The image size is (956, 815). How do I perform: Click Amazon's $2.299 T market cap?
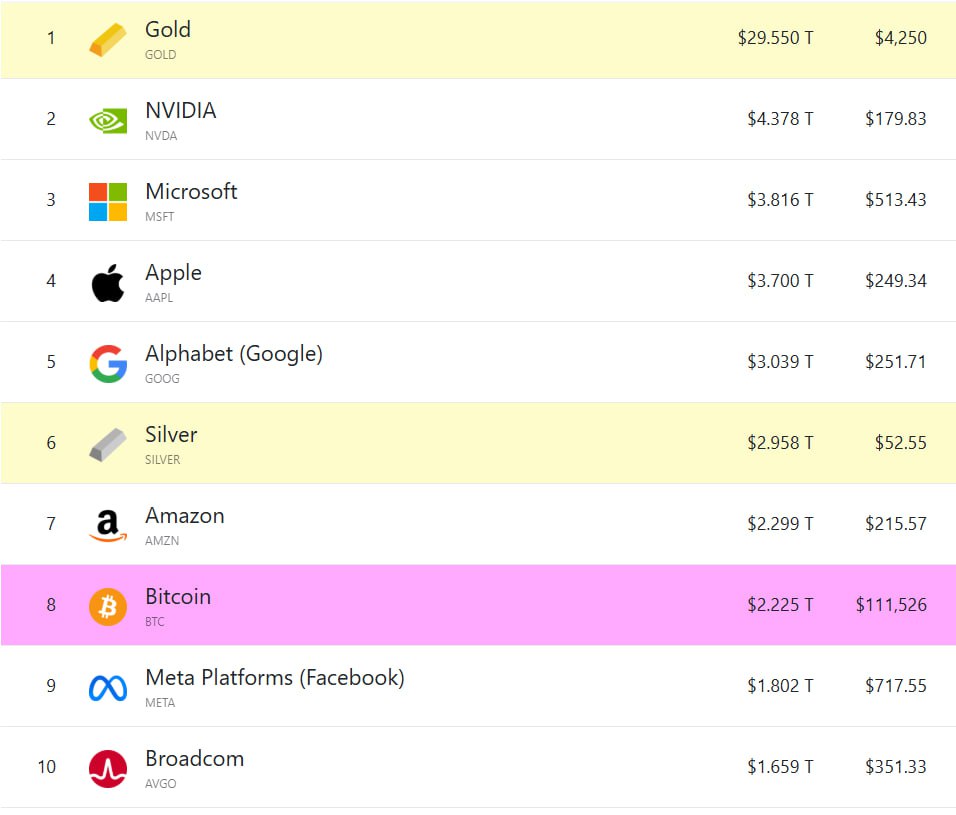[780, 525]
